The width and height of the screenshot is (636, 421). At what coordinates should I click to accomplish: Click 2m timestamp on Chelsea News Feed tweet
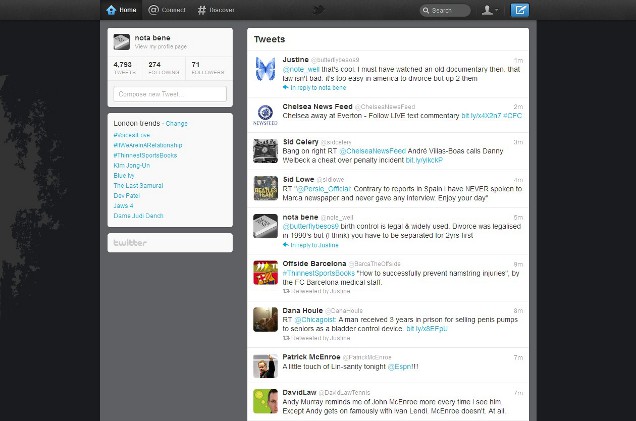(518, 107)
